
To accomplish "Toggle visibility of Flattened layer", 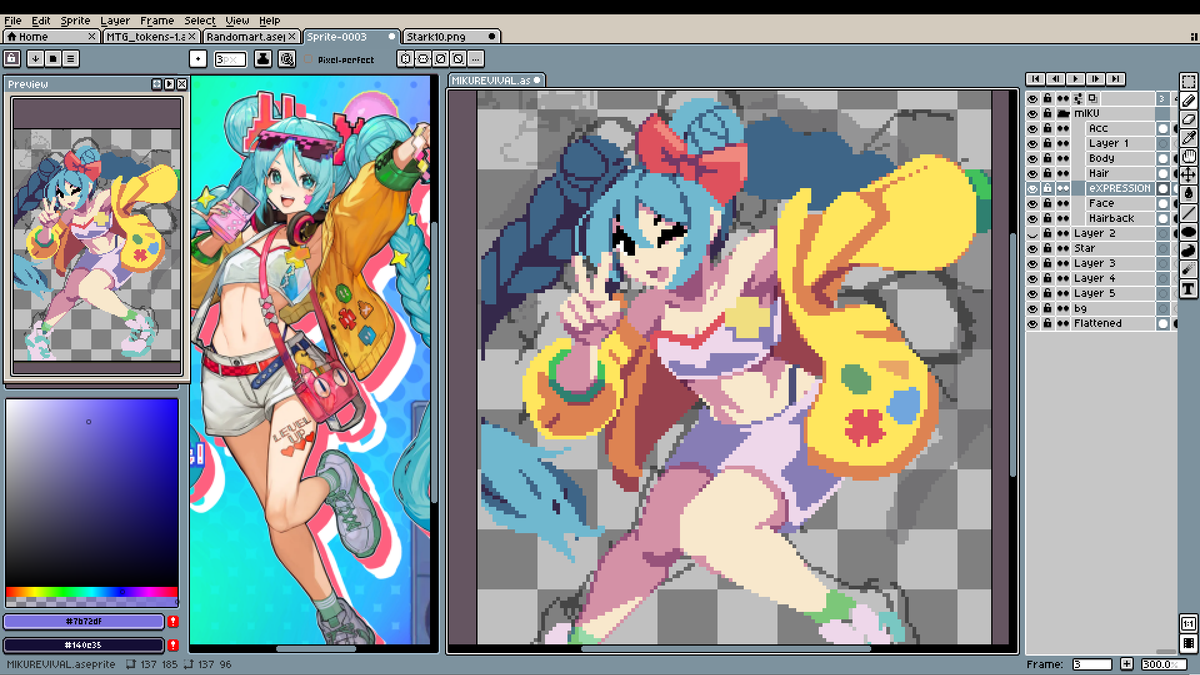I will (x=1033, y=323).
